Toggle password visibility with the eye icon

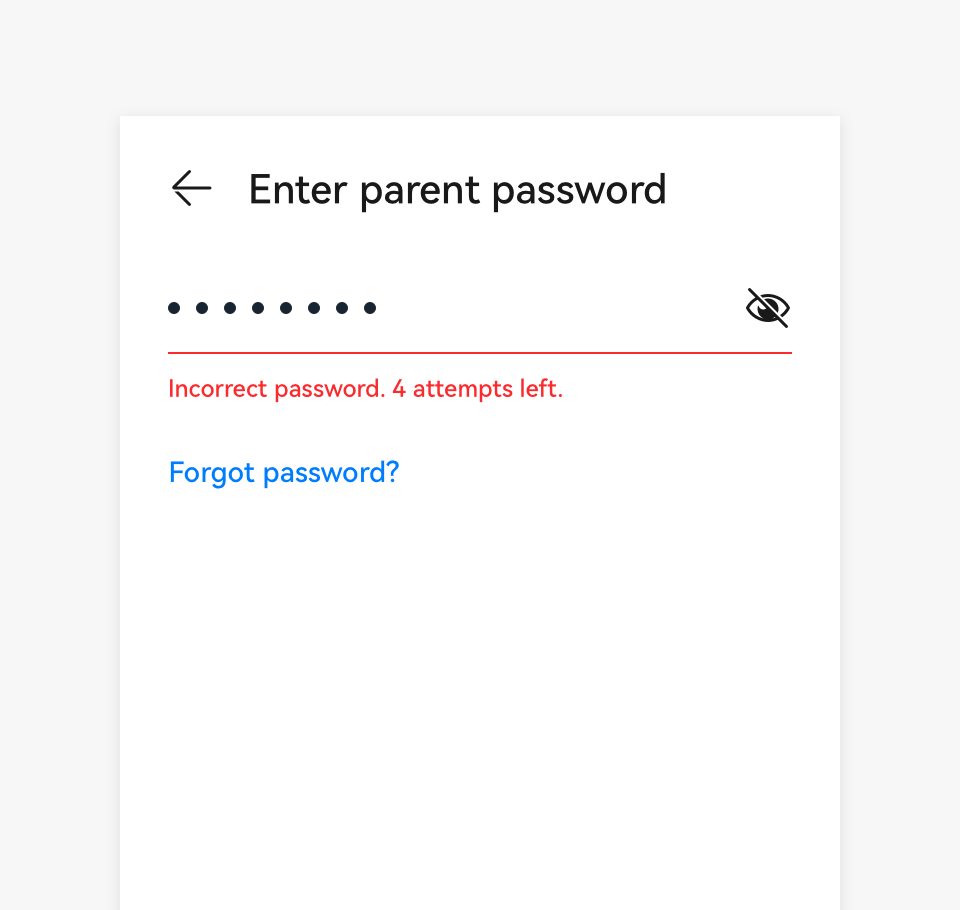pos(768,308)
